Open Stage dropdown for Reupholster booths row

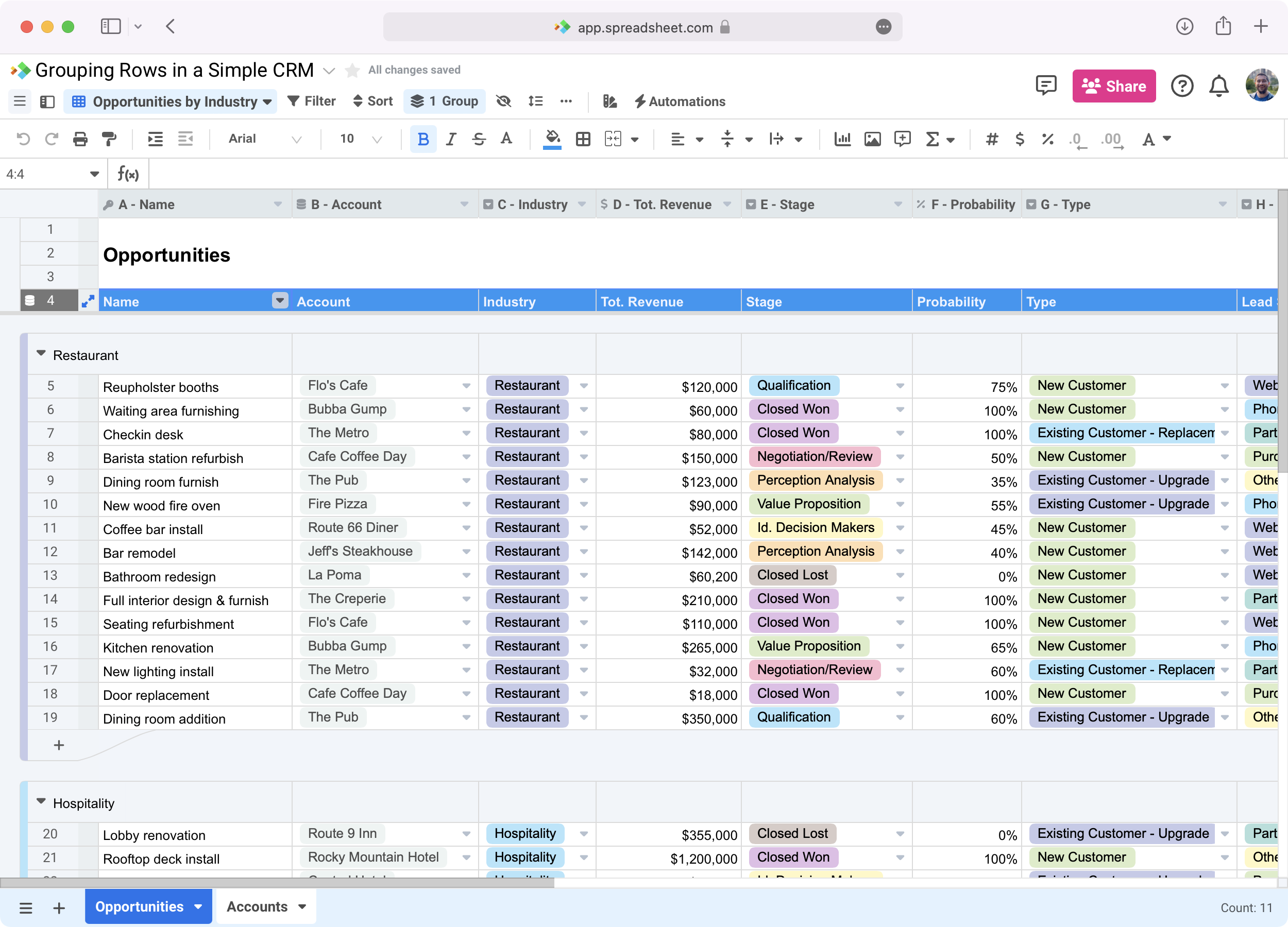tap(900, 386)
